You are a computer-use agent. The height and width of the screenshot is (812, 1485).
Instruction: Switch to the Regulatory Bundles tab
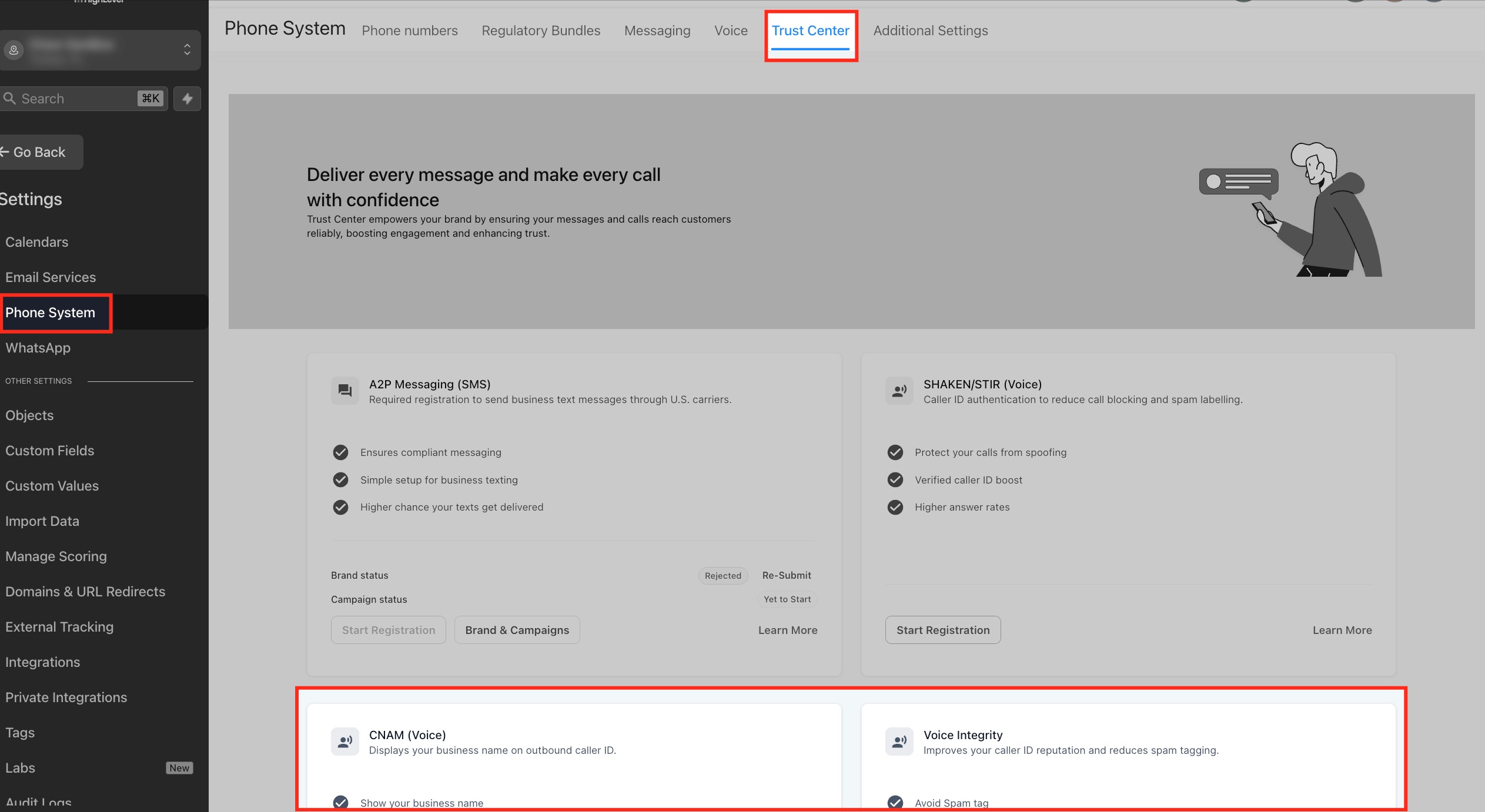tap(541, 31)
